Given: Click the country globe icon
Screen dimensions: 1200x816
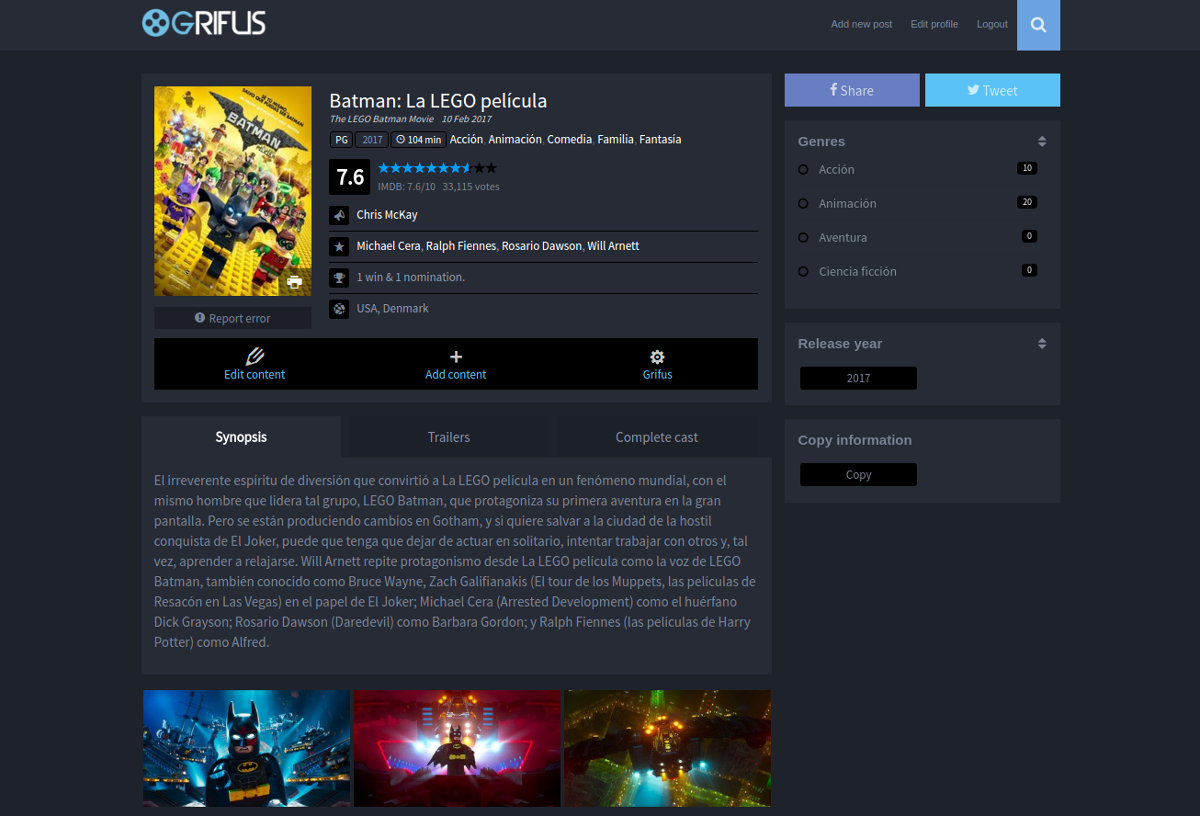Looking at the screenshot, I should (339, 308).
